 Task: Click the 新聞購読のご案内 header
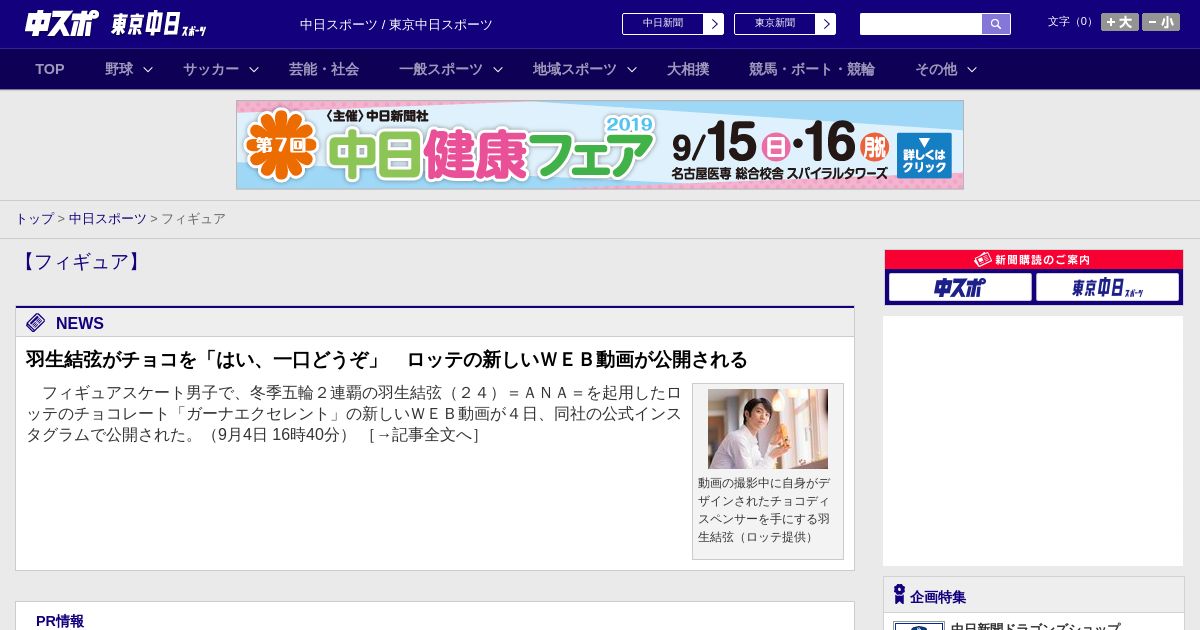pyautogui.click(x=1034, y=260)
